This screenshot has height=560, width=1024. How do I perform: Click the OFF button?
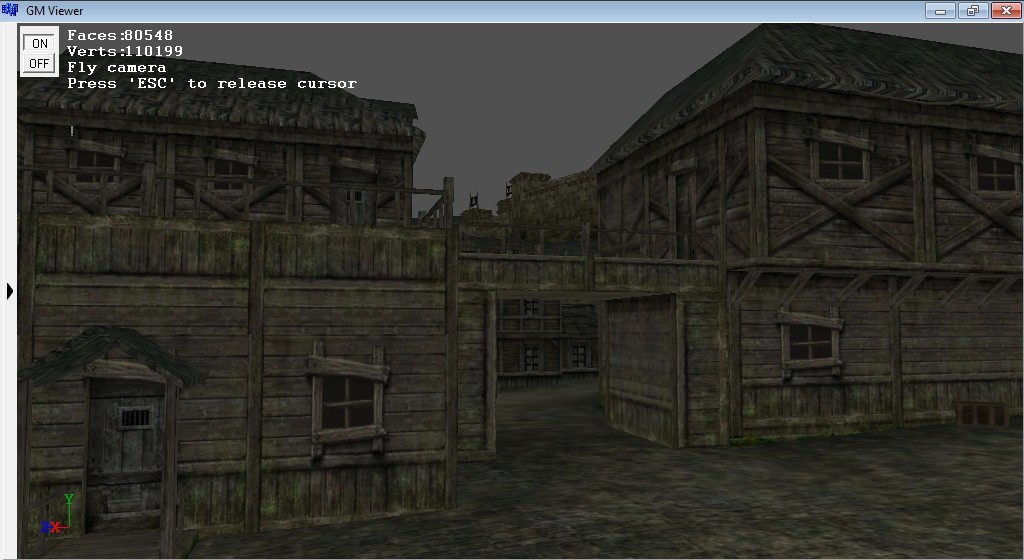(x=39, y=63)
